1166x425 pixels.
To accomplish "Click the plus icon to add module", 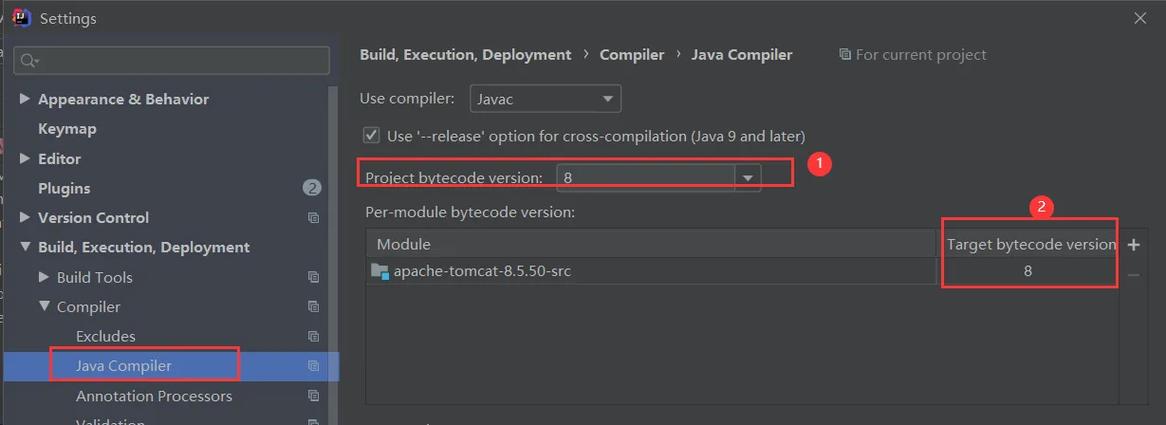I will [1133, 244].
